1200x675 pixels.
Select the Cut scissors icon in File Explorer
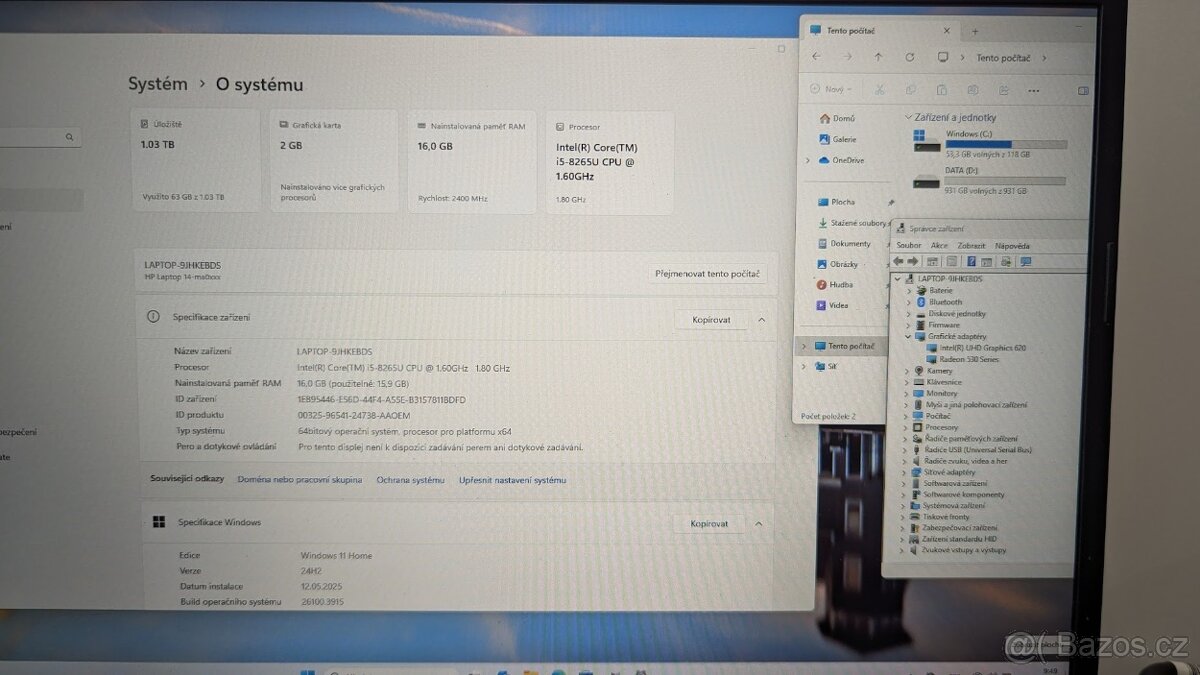(x=880, y=89)
